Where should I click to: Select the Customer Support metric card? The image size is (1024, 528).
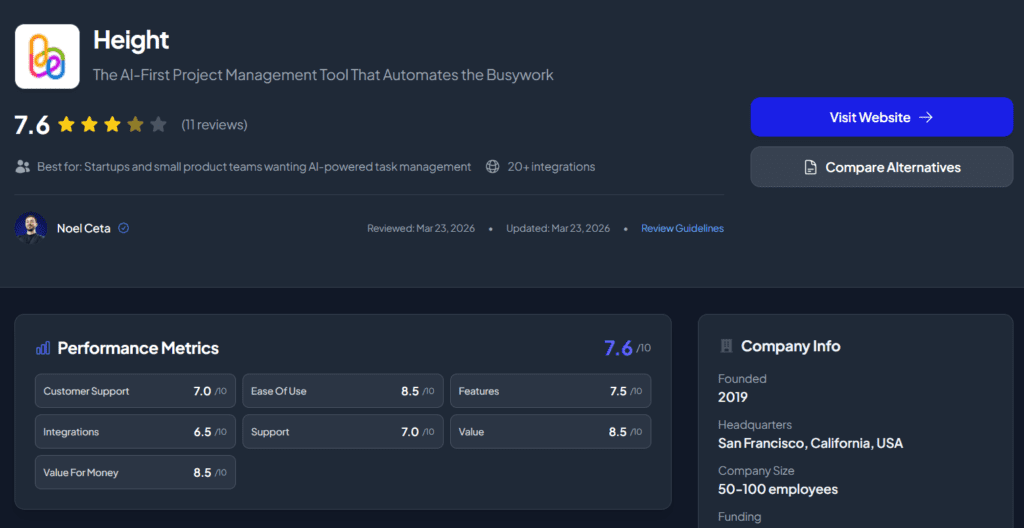pos(135,391)
